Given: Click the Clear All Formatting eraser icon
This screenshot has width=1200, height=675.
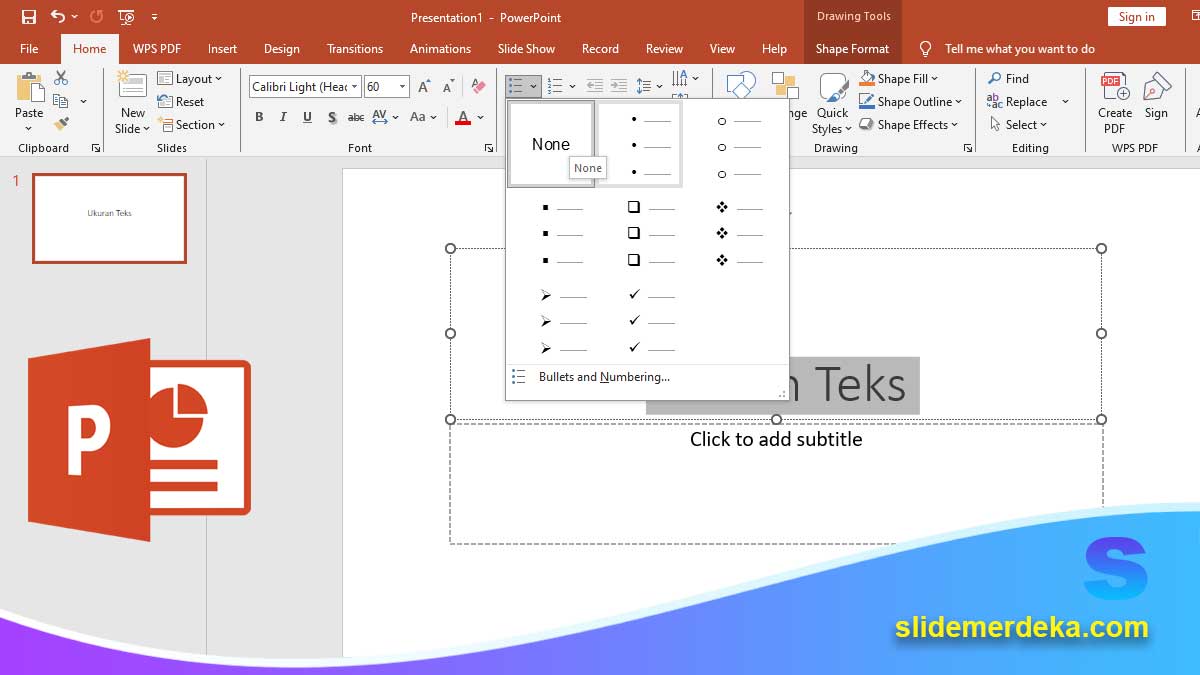Looking at the screenshot, I should point(478,87).
